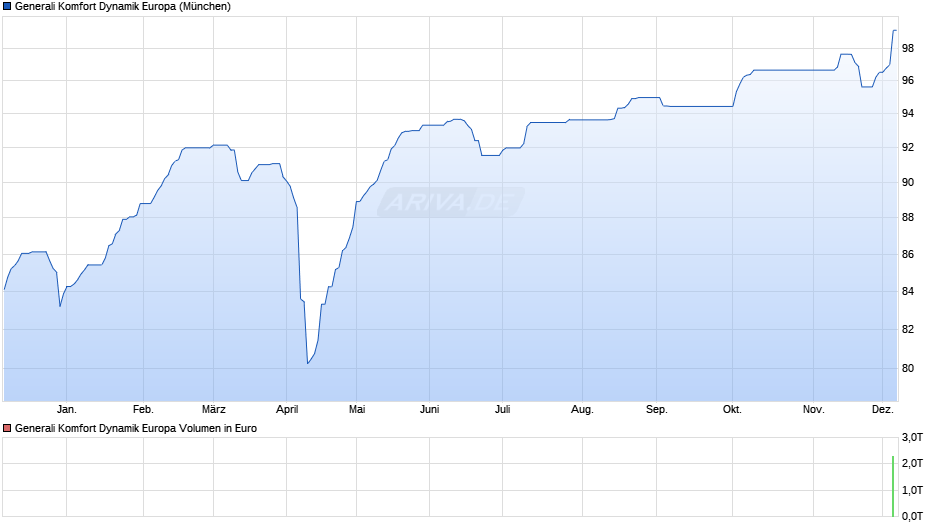Click the 80 price axis value
The width and height of the screenshot is (940, 526).
tap(908, 368)
